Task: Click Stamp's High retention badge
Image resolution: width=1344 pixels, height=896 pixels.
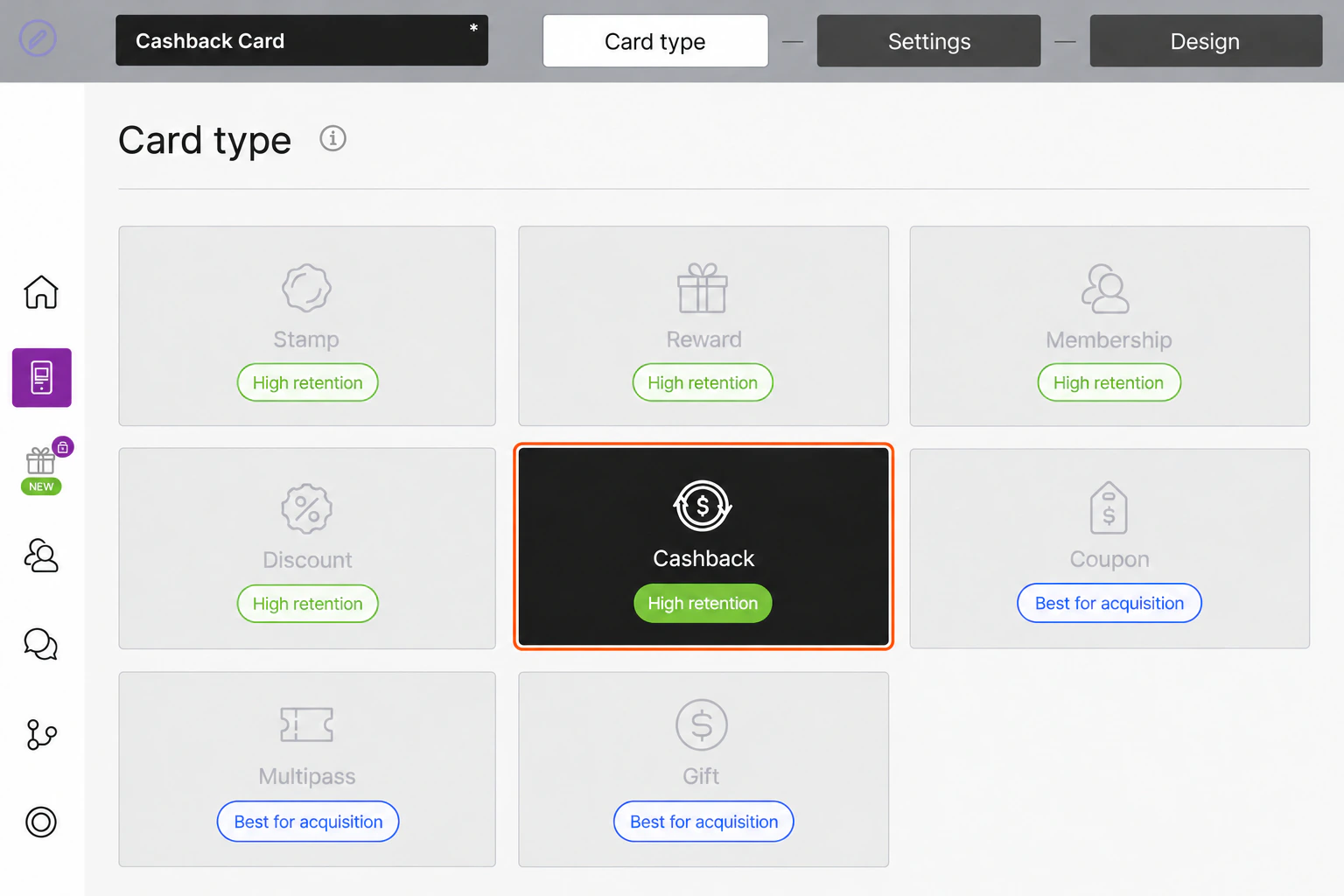Action: (308, 382)
